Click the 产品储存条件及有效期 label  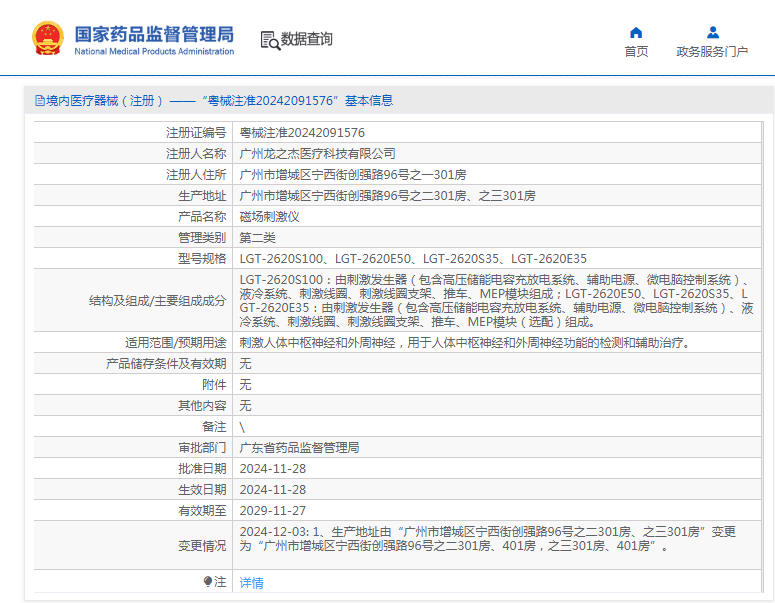tap(166, 364)
